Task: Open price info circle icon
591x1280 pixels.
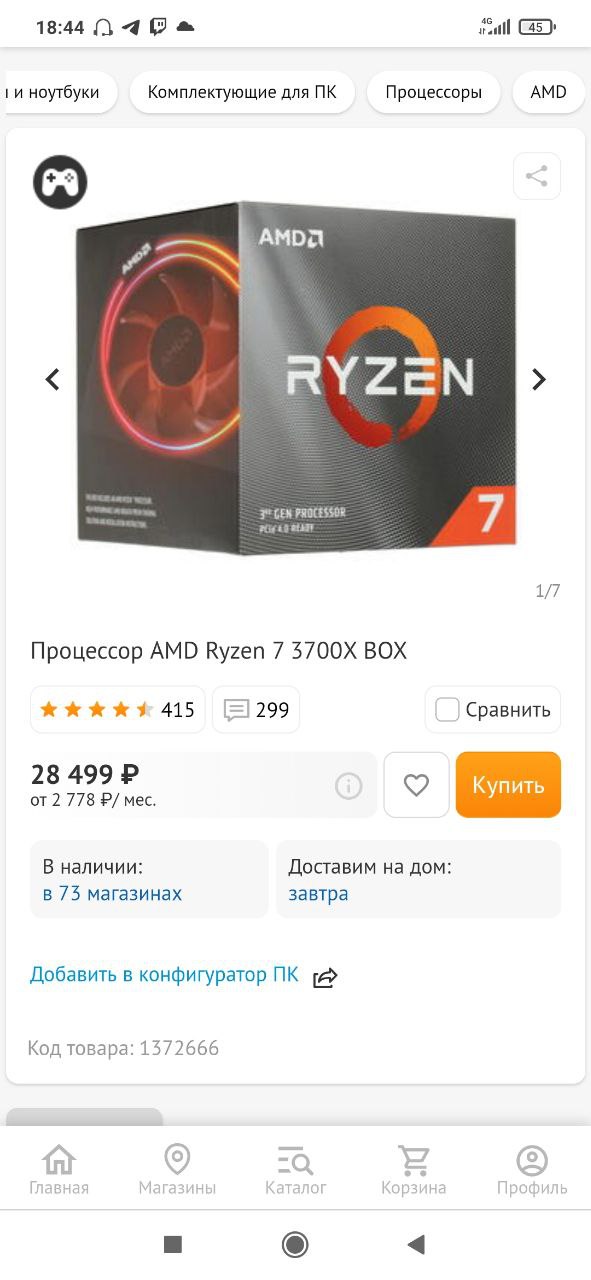Action: pos(348,786)
